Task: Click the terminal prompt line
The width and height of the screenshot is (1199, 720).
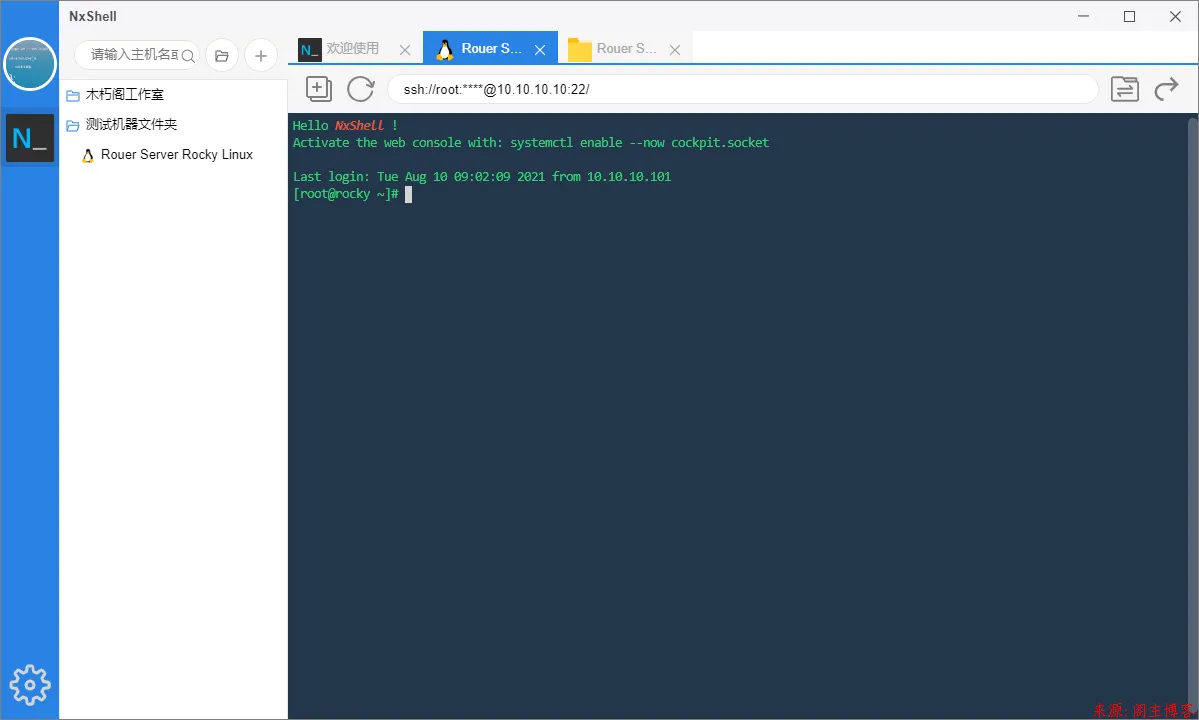Action: (352, 194)
